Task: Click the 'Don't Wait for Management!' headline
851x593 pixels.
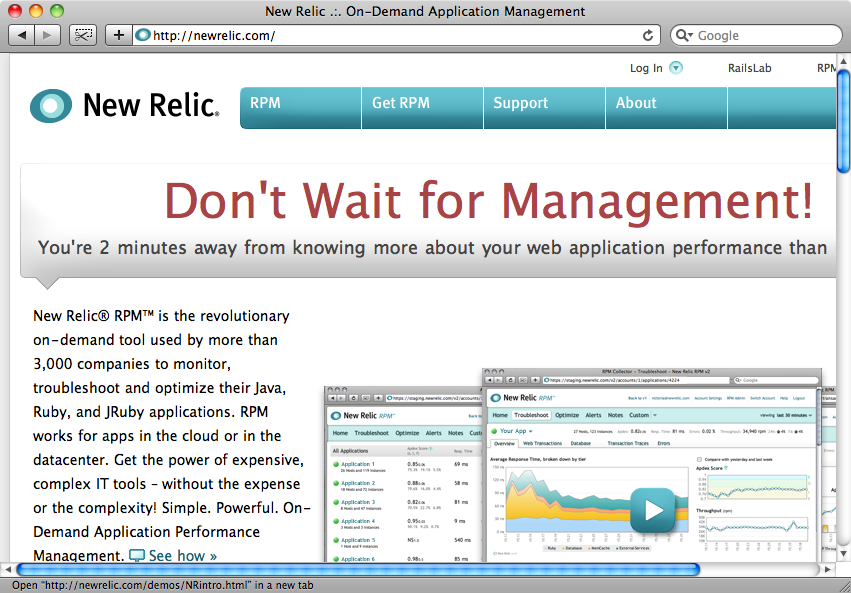Action: point(488,201)
